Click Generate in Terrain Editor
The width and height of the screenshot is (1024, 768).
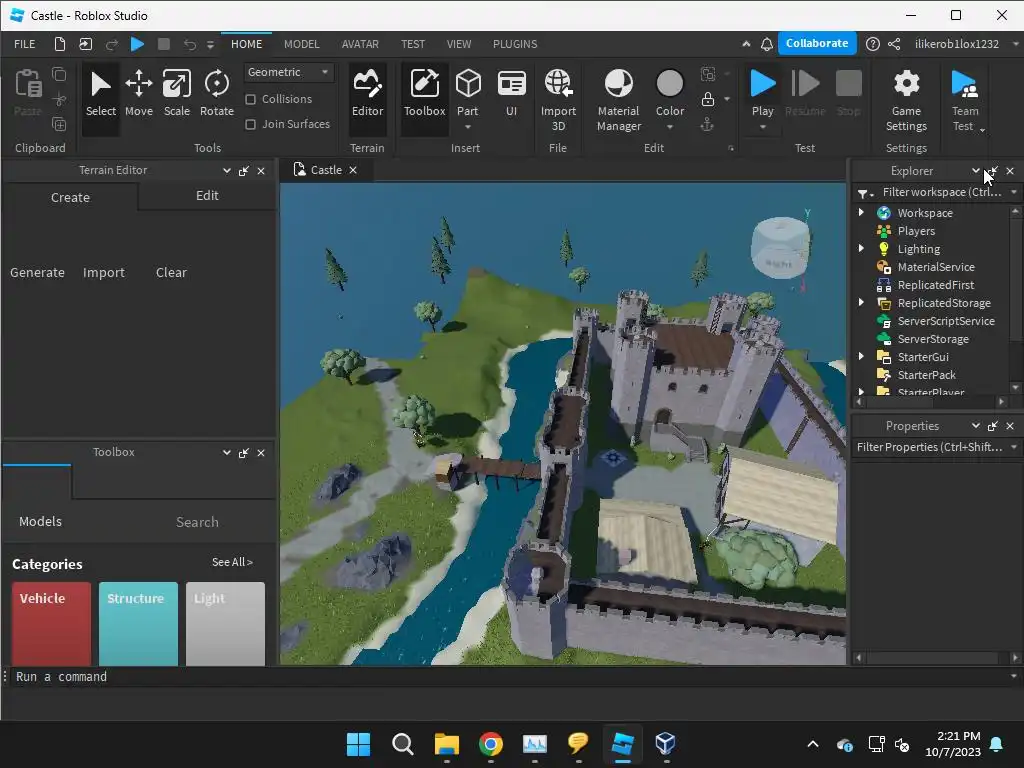click(37, 272)
